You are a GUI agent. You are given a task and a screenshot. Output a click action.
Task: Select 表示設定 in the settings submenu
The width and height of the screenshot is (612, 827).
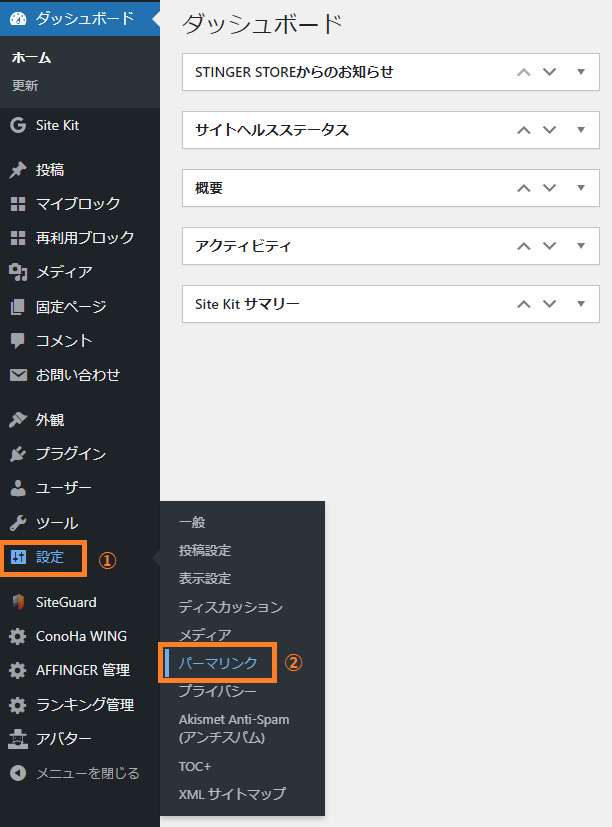pos(205,579)
